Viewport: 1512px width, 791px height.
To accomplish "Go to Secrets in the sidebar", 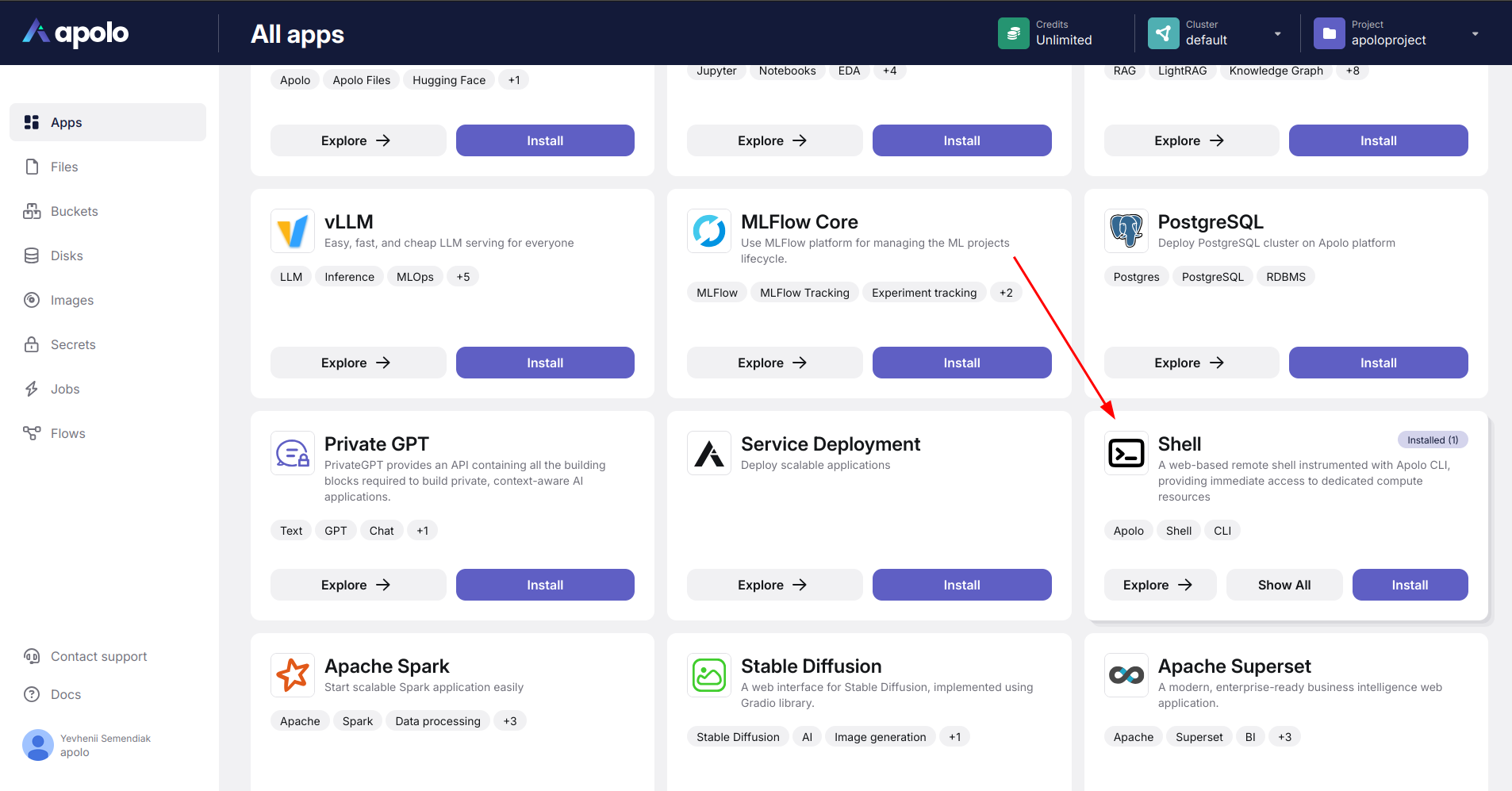I will pyautogui.click(x=73, y=344).
